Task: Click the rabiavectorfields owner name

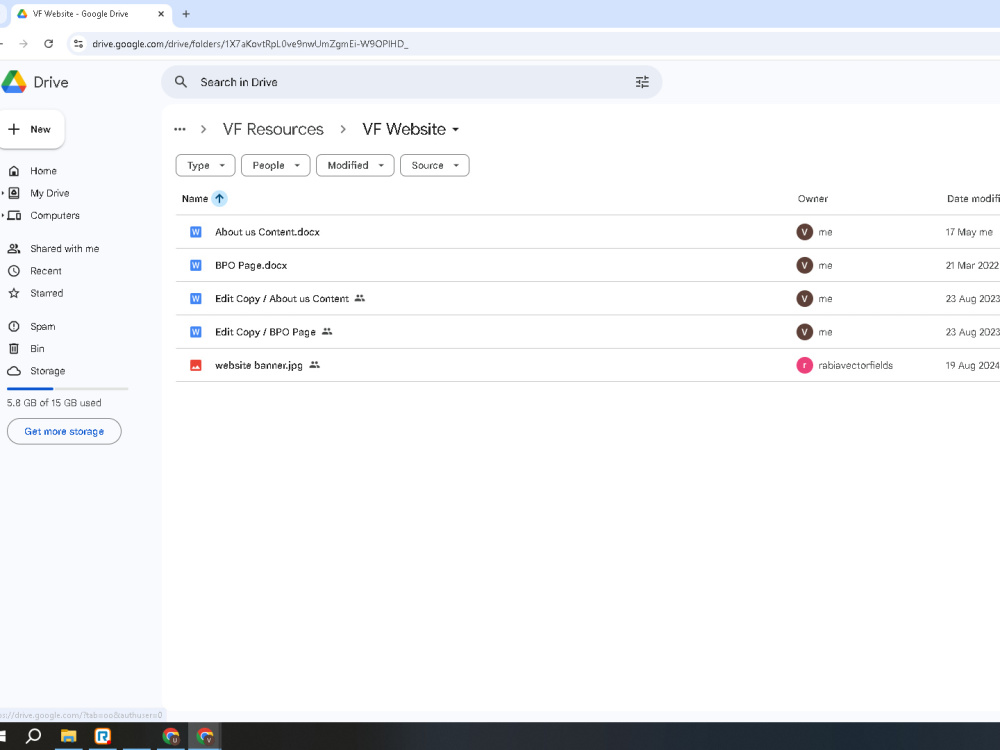Action: click(855, 365)
